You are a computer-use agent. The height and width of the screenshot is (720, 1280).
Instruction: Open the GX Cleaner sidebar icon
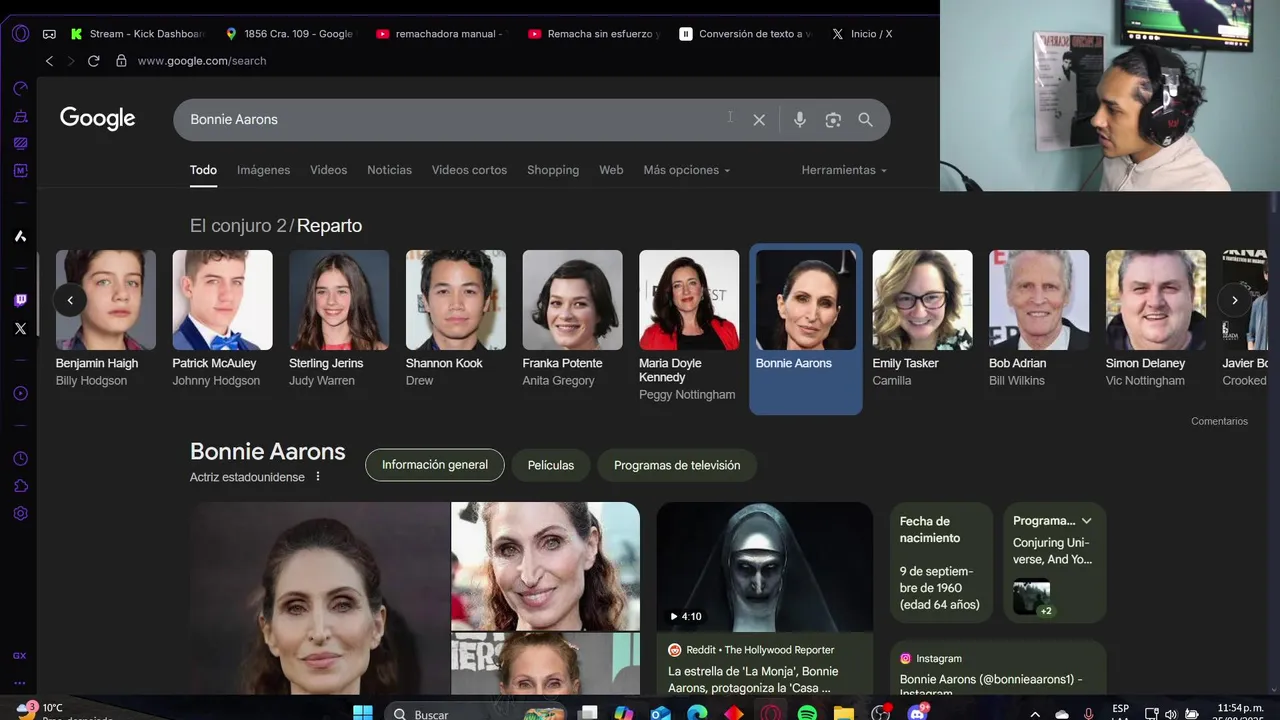[20, 117]
